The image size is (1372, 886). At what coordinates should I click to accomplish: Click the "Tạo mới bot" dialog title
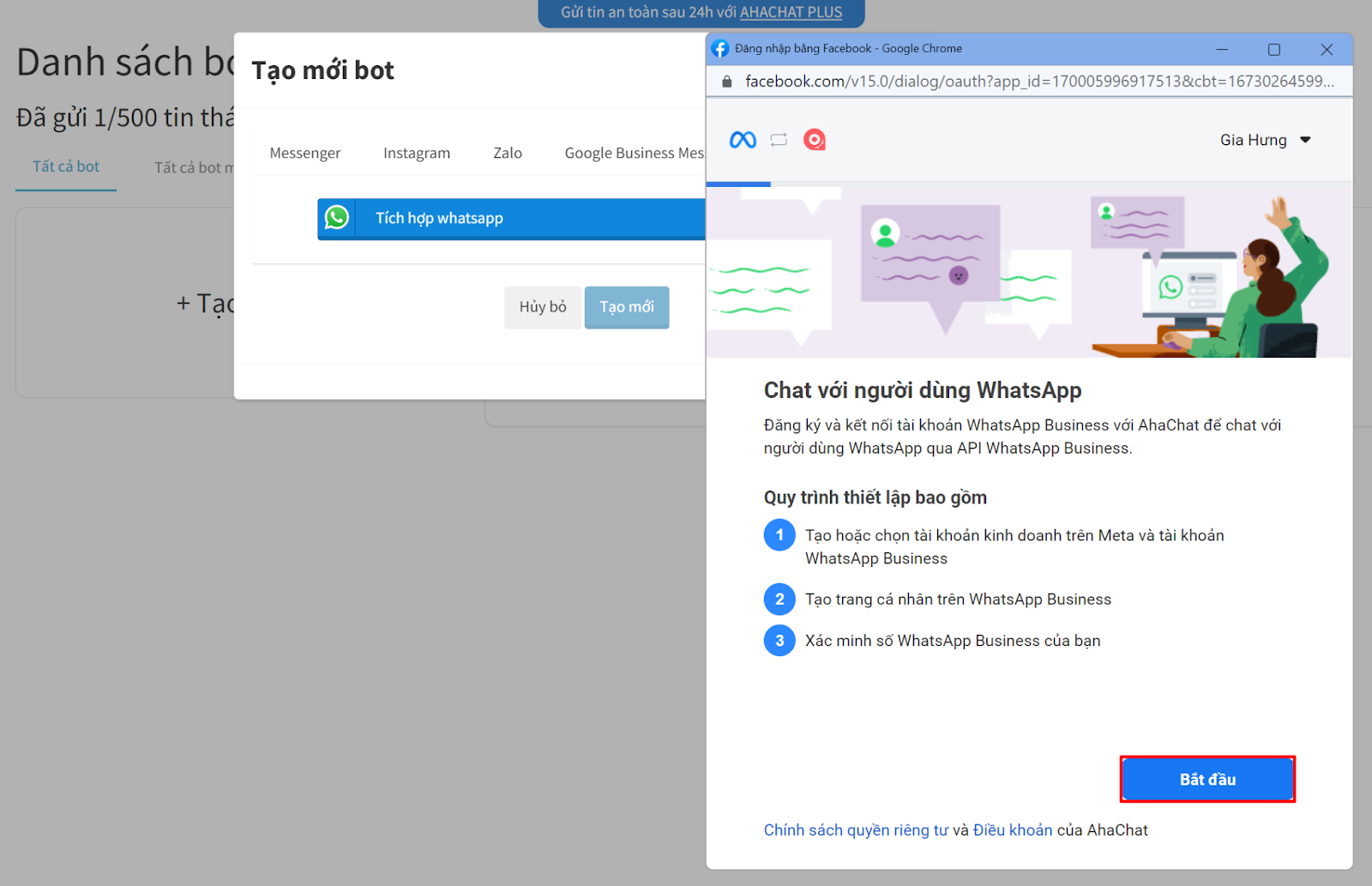[323, 70]
